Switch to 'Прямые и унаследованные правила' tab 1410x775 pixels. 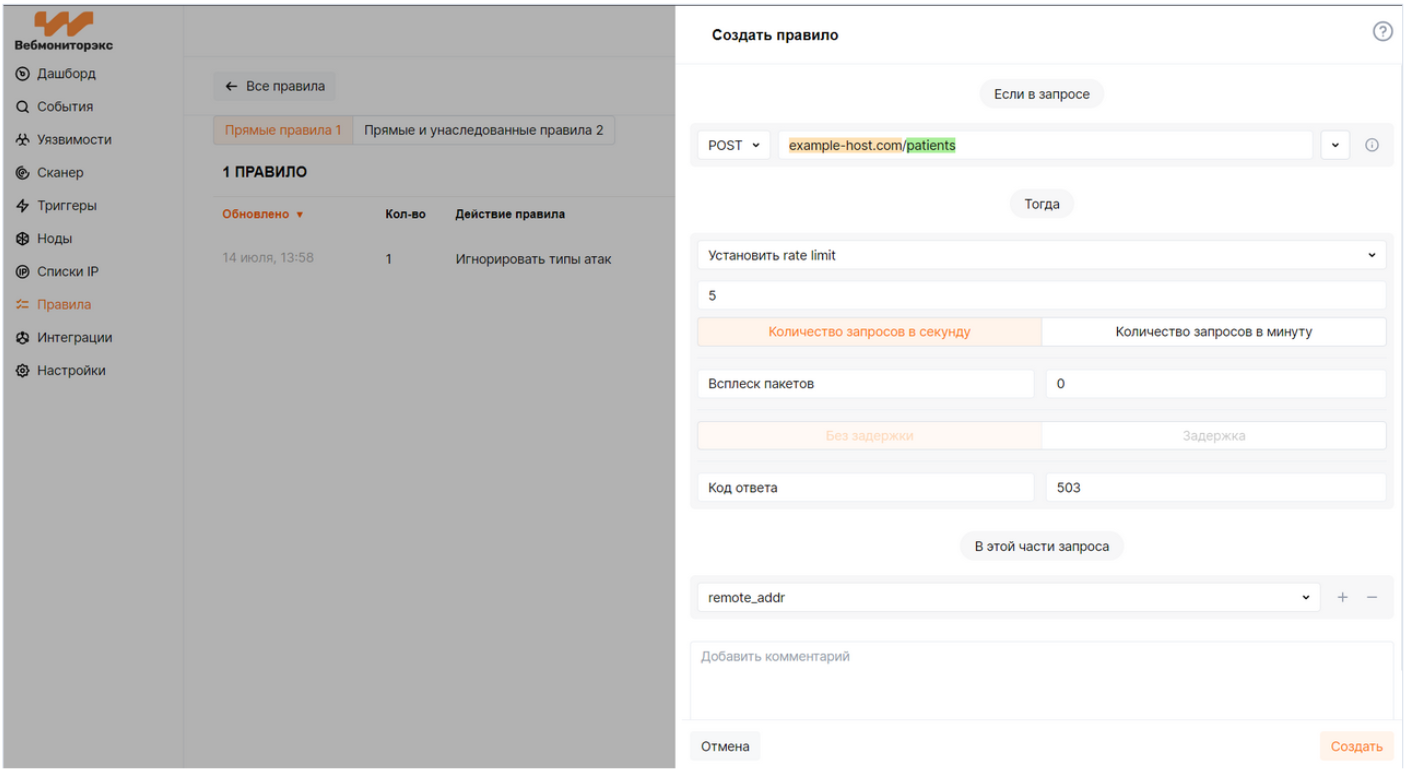point(483,130)
